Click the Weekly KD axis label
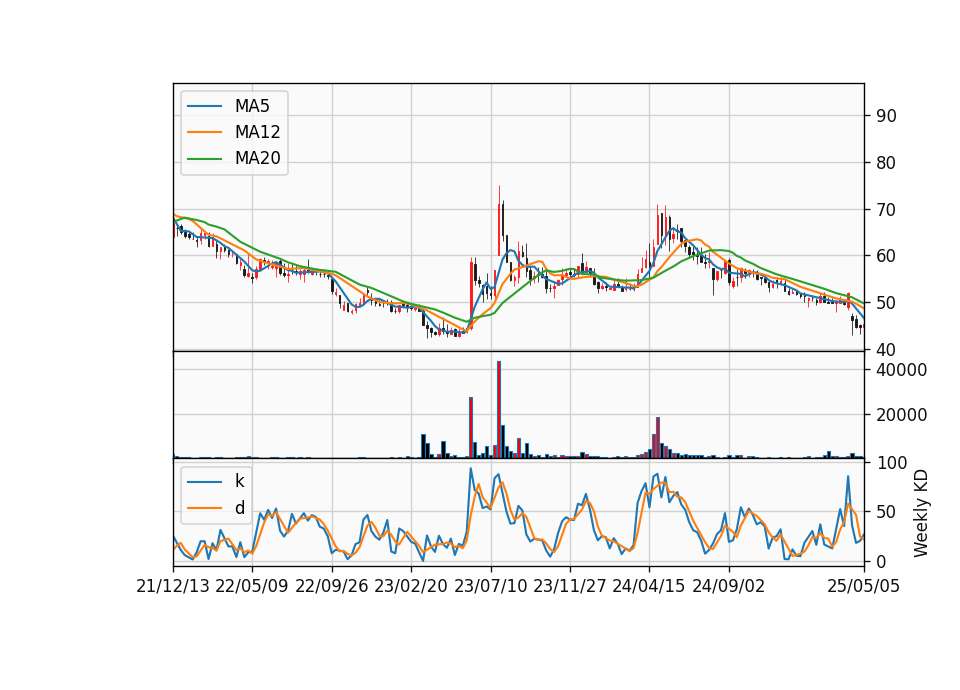The image size is (960, 690). point(921,514)
